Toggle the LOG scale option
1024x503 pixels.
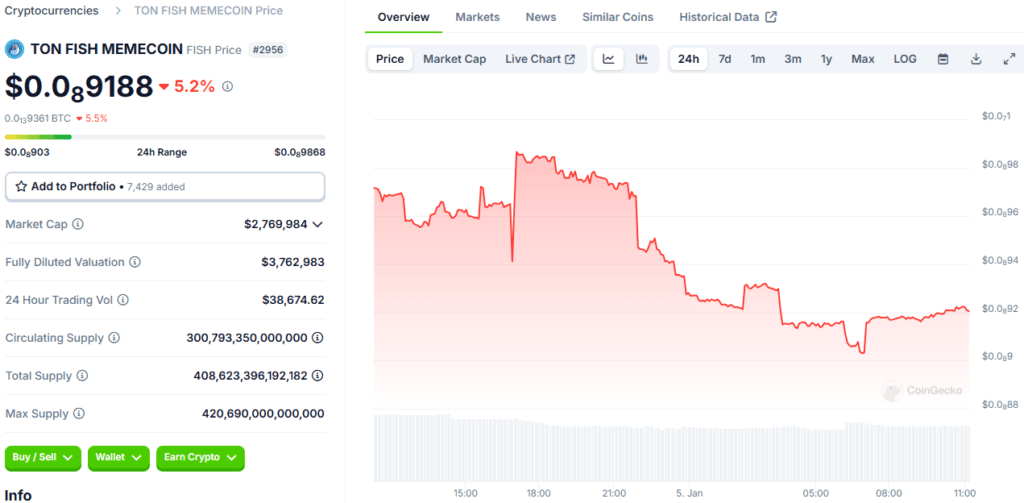(x=905, y=59)
